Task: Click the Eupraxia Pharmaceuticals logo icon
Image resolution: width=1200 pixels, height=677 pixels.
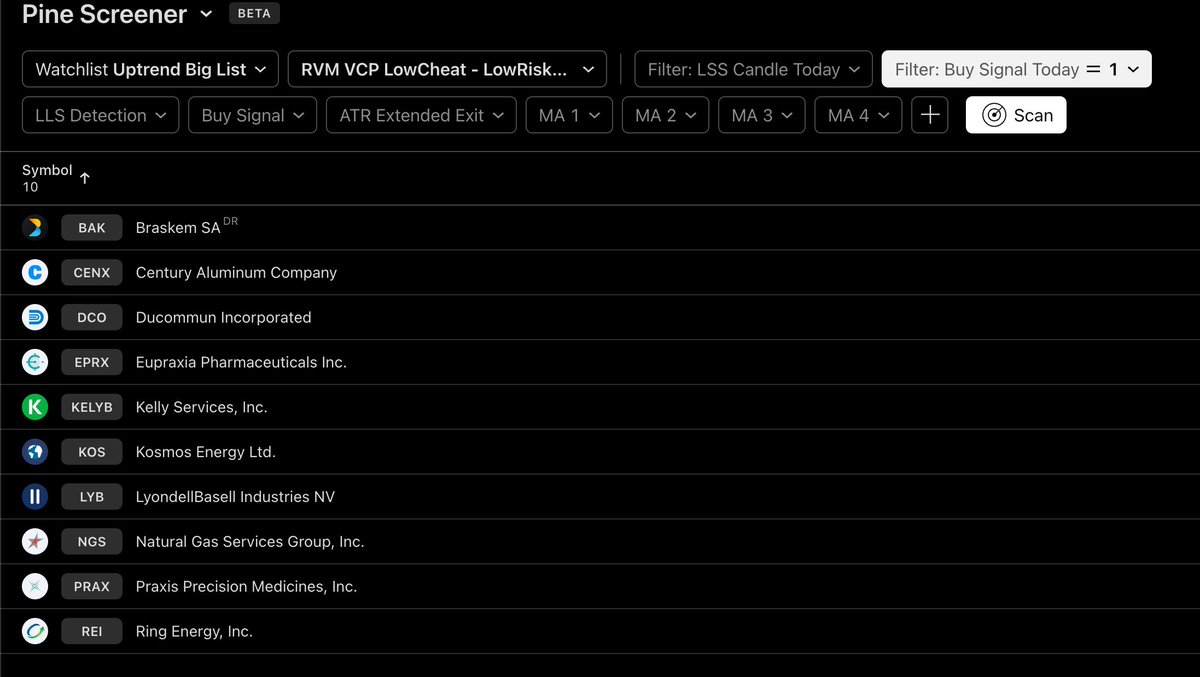Action: coord(35,362)
